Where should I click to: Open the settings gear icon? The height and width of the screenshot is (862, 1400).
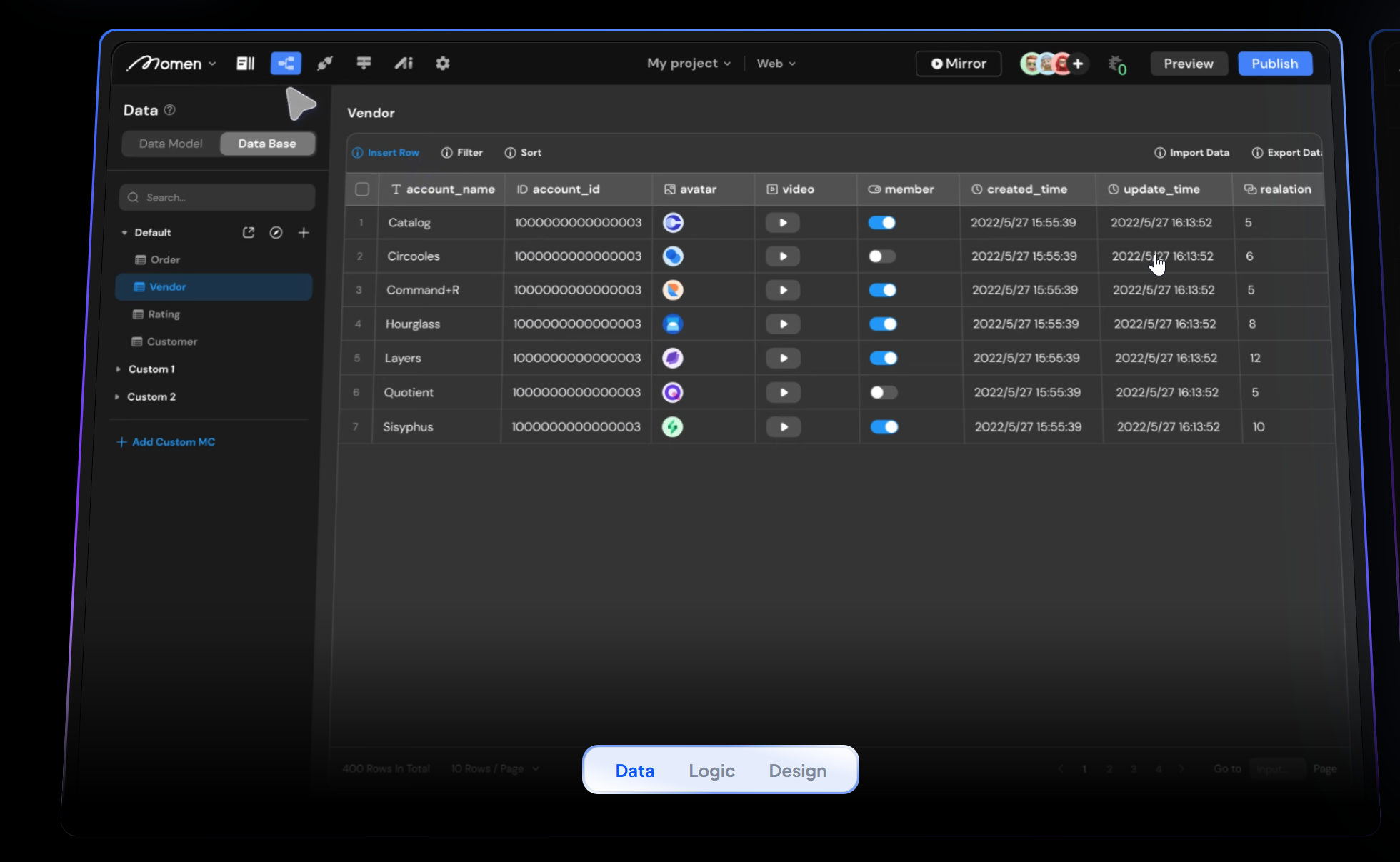[443, 64]
